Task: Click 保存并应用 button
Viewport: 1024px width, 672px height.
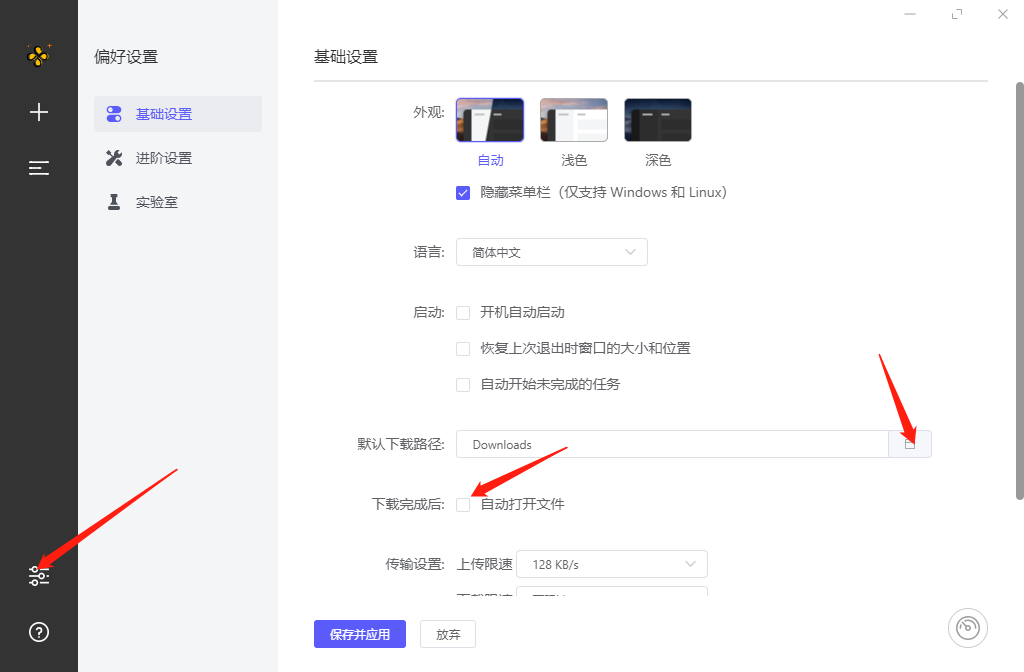Action: (360, 634)
